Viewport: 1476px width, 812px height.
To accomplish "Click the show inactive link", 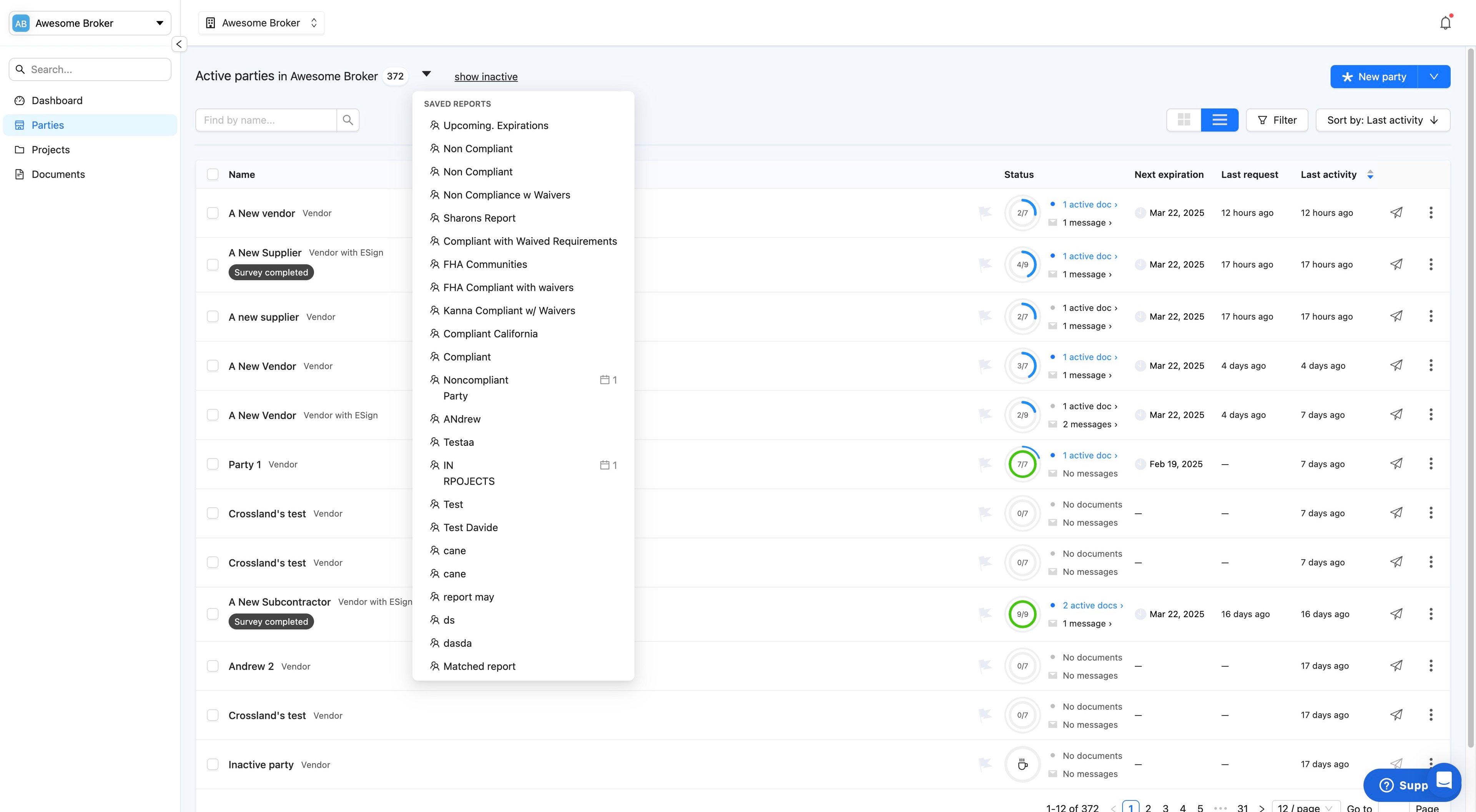I will (x=486, y=77).
